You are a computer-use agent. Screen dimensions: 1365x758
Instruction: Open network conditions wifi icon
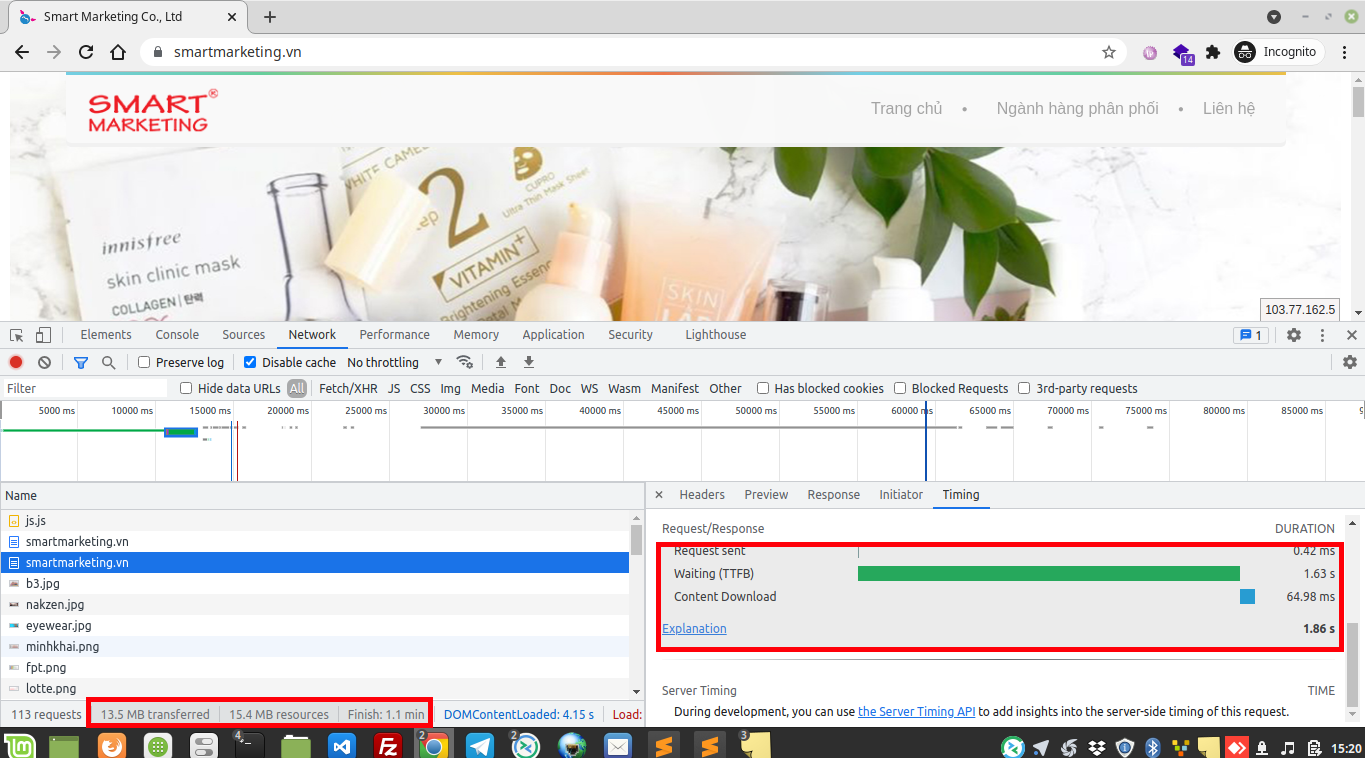[464, 362]
